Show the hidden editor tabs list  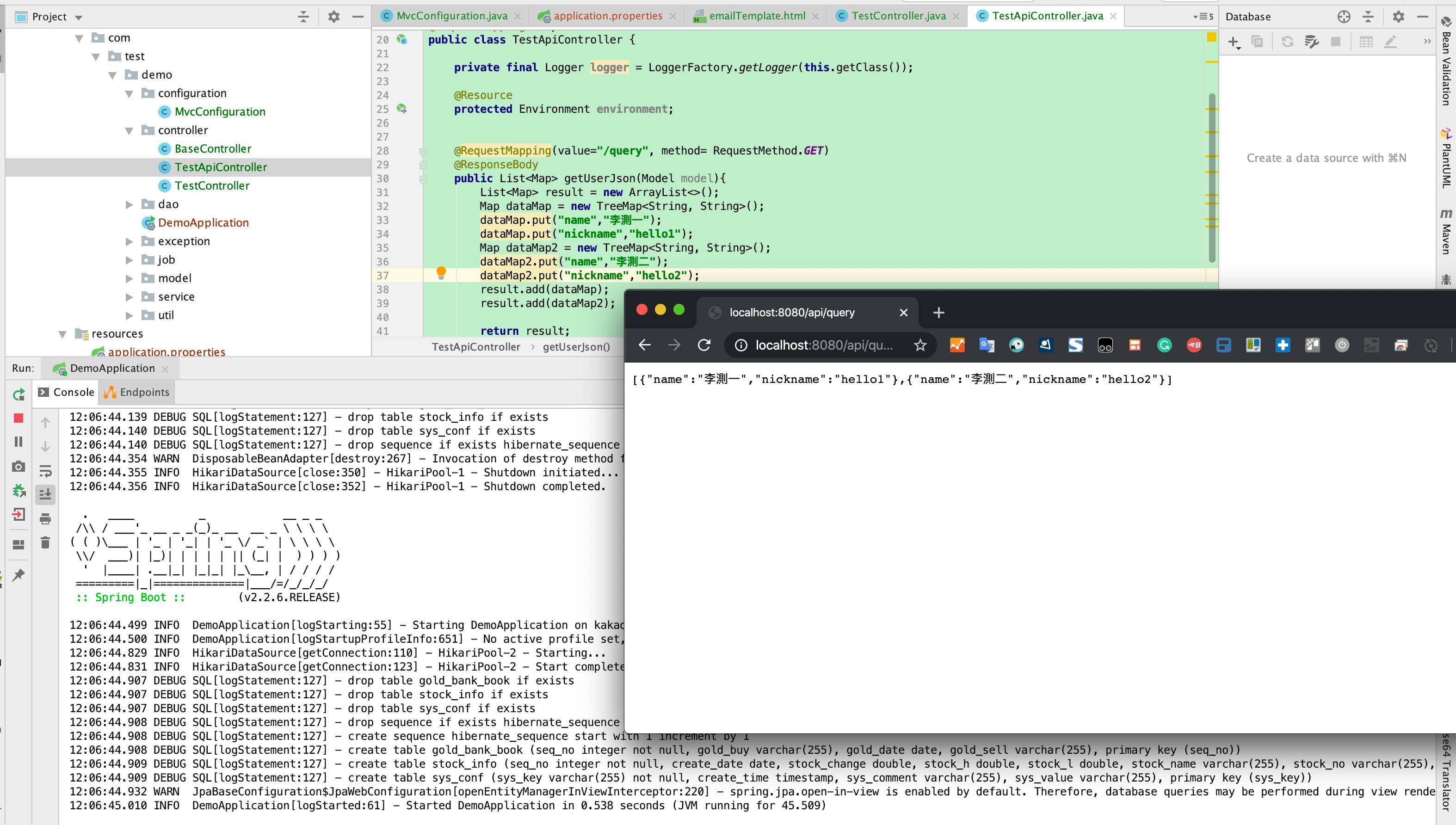(x=1203, y=17)
